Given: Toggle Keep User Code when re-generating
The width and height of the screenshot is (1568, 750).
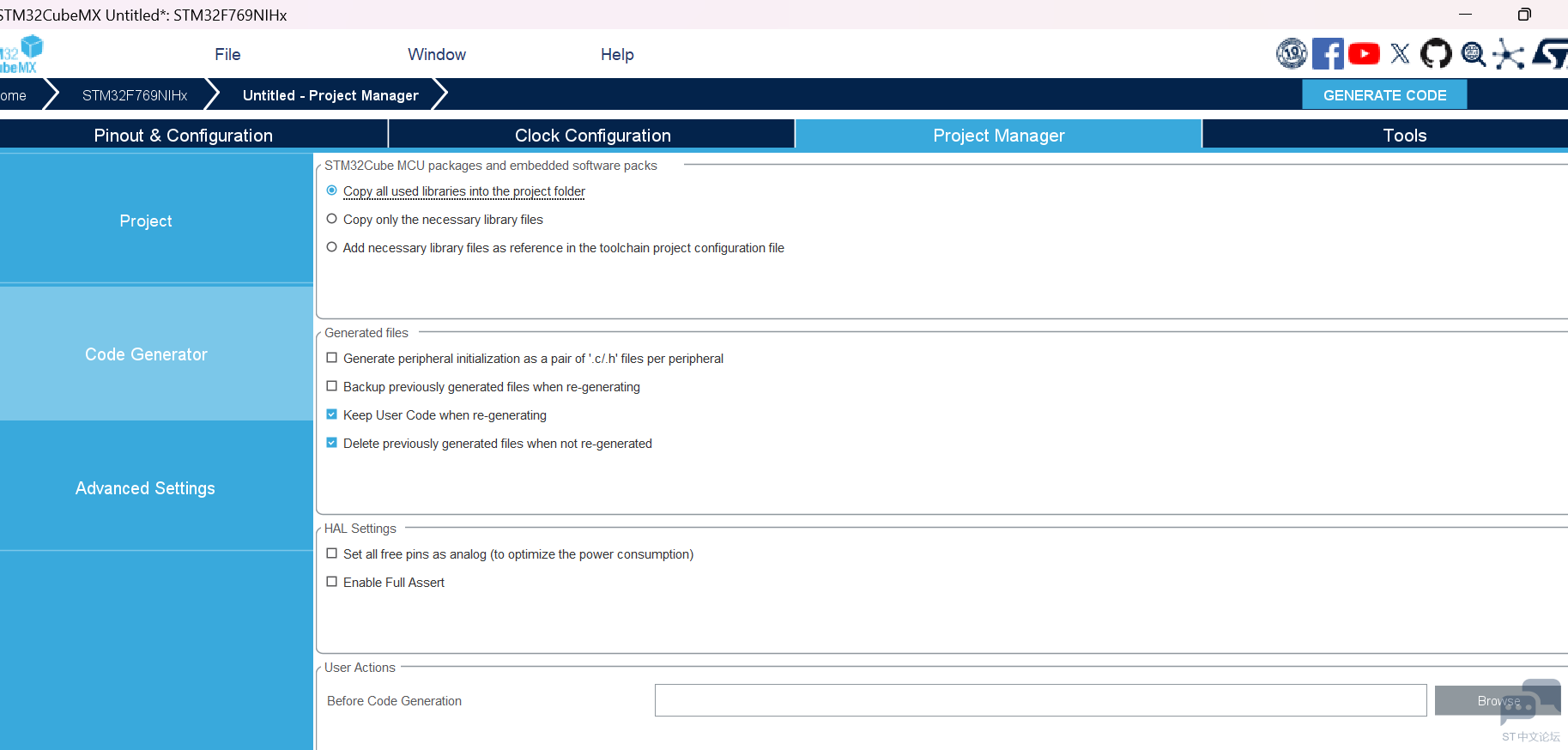Looking at the screenshot, I should point(332,414).
